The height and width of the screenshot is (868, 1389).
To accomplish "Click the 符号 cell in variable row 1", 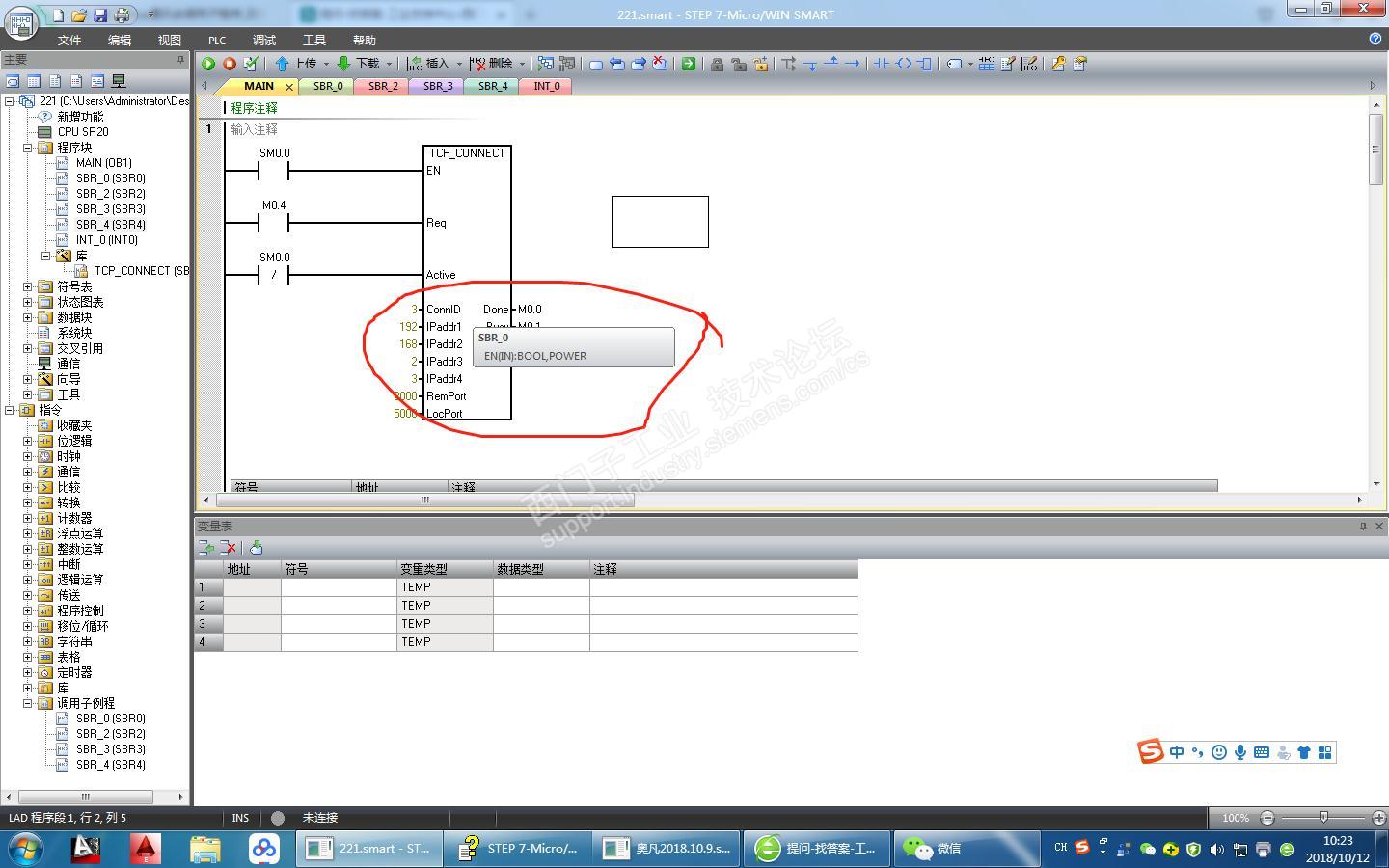I will pyautogui.click(x=339, y=587).
